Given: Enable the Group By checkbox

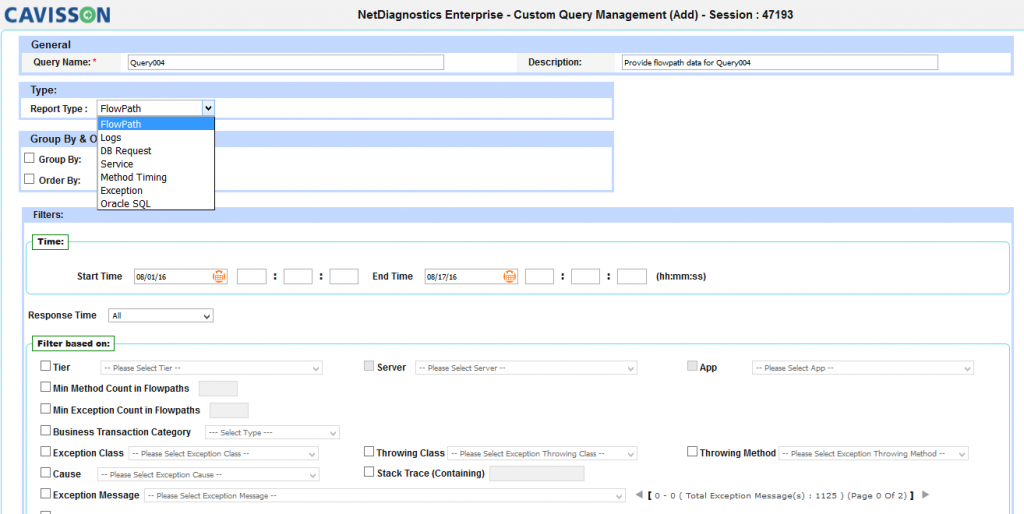Looking at the screenshot, I should (29, 158).
